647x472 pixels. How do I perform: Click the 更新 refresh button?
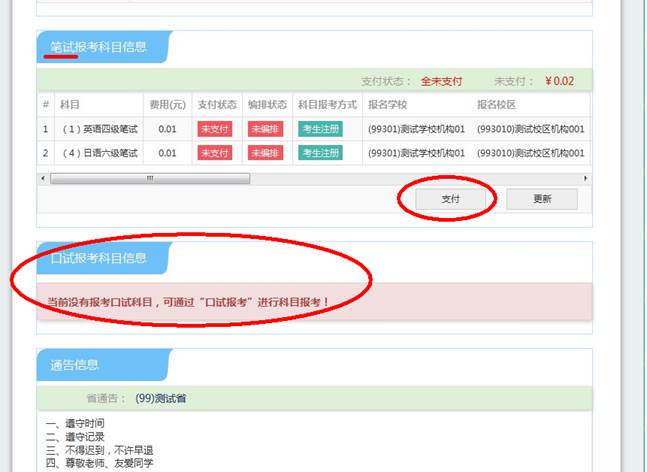click(542, 199)
